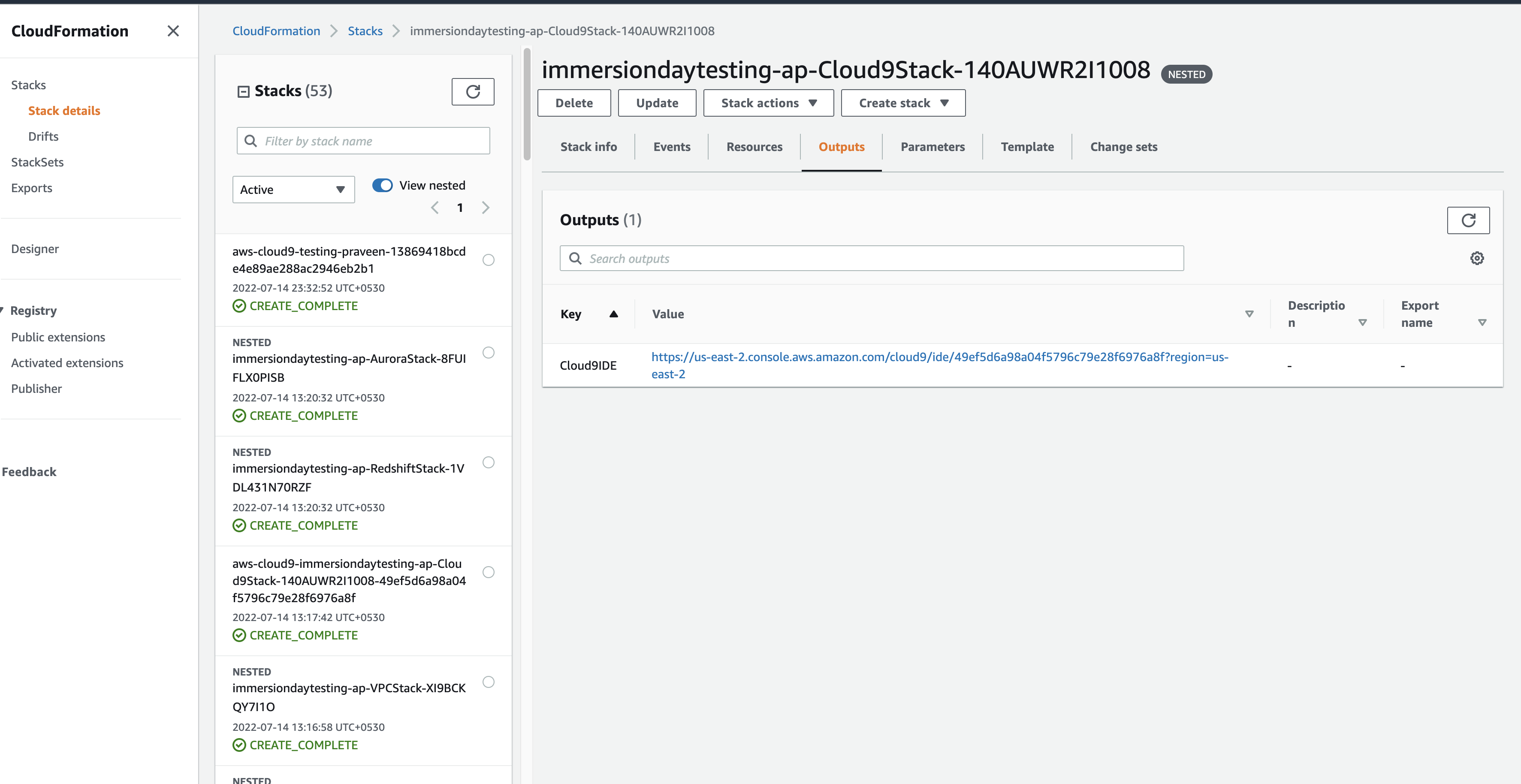Sort outputs by Key ascending arrow
The height and width of the screenshot is (784, 1521).
[613, 314]
